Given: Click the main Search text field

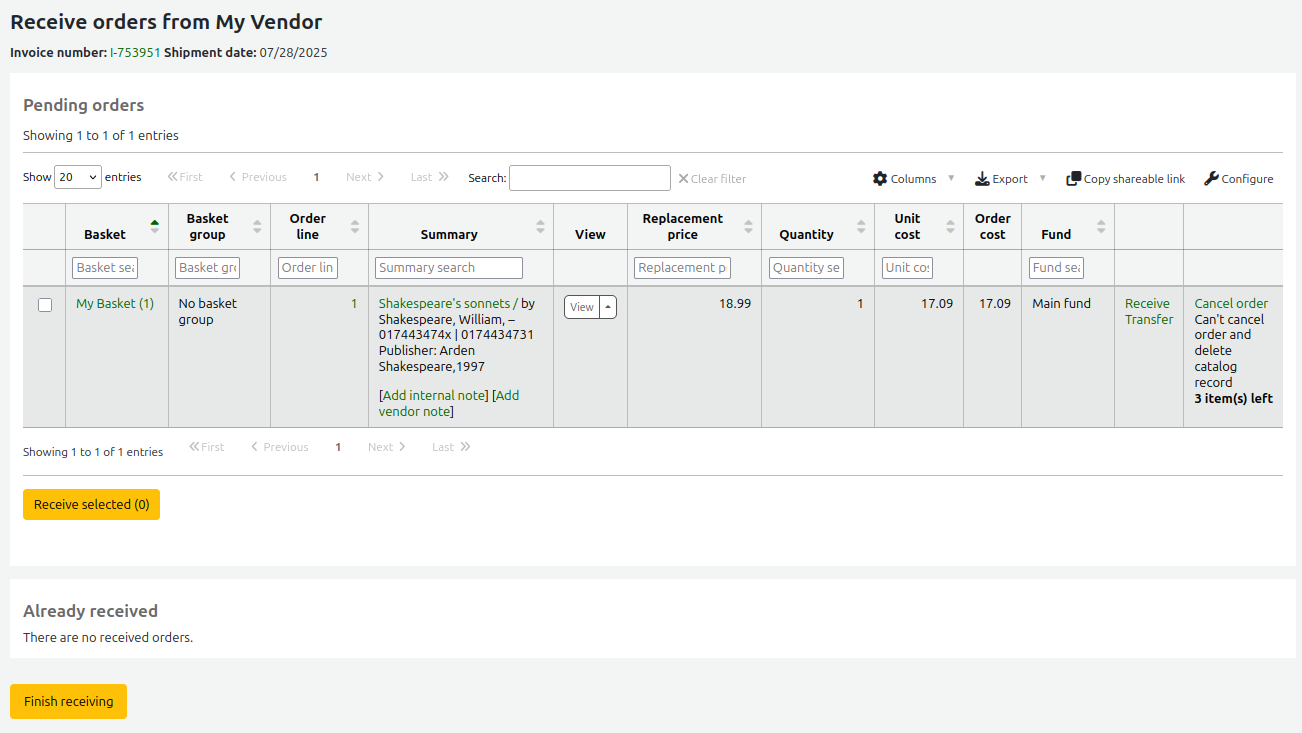Looking at the screenshot, I should tap(589, 178).
